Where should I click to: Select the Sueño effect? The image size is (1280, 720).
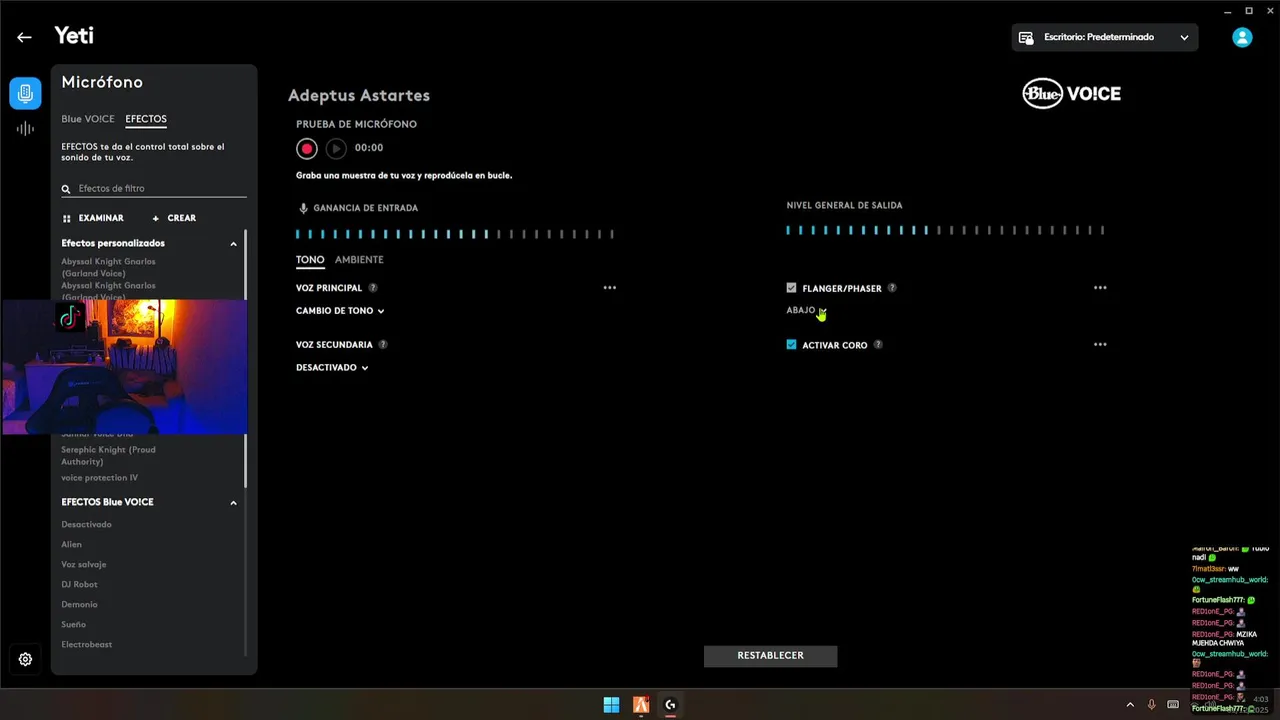(73, 625)
